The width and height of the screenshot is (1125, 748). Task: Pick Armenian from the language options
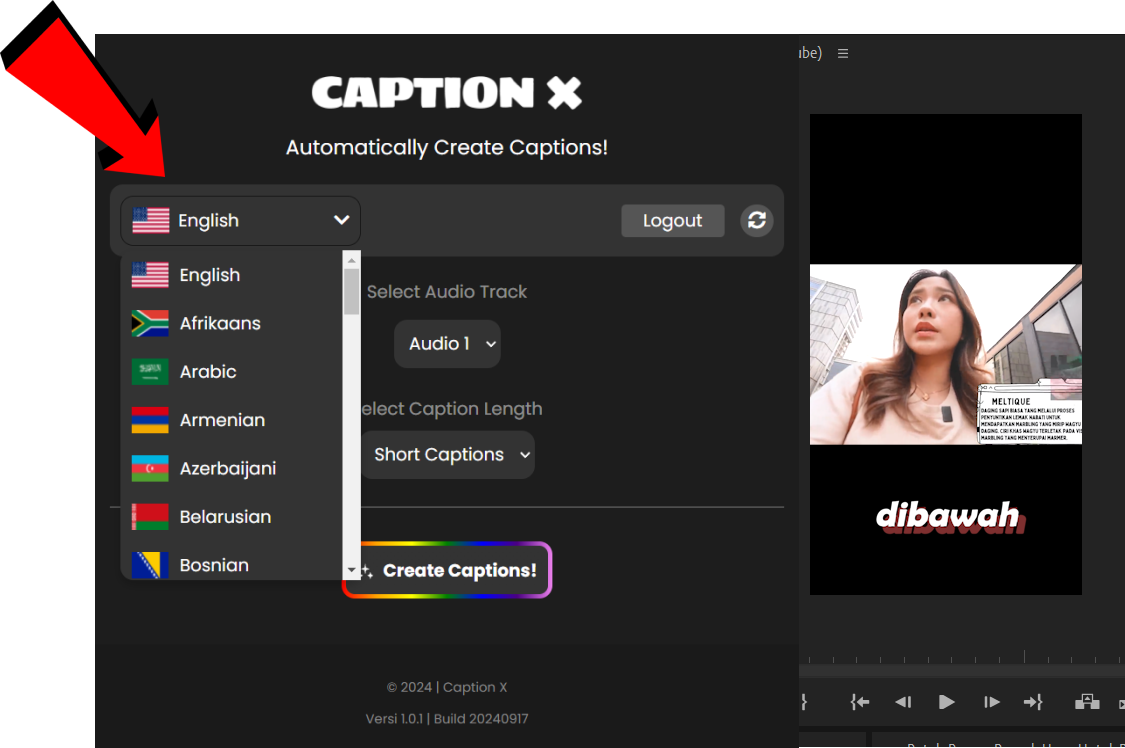point(222,420)
